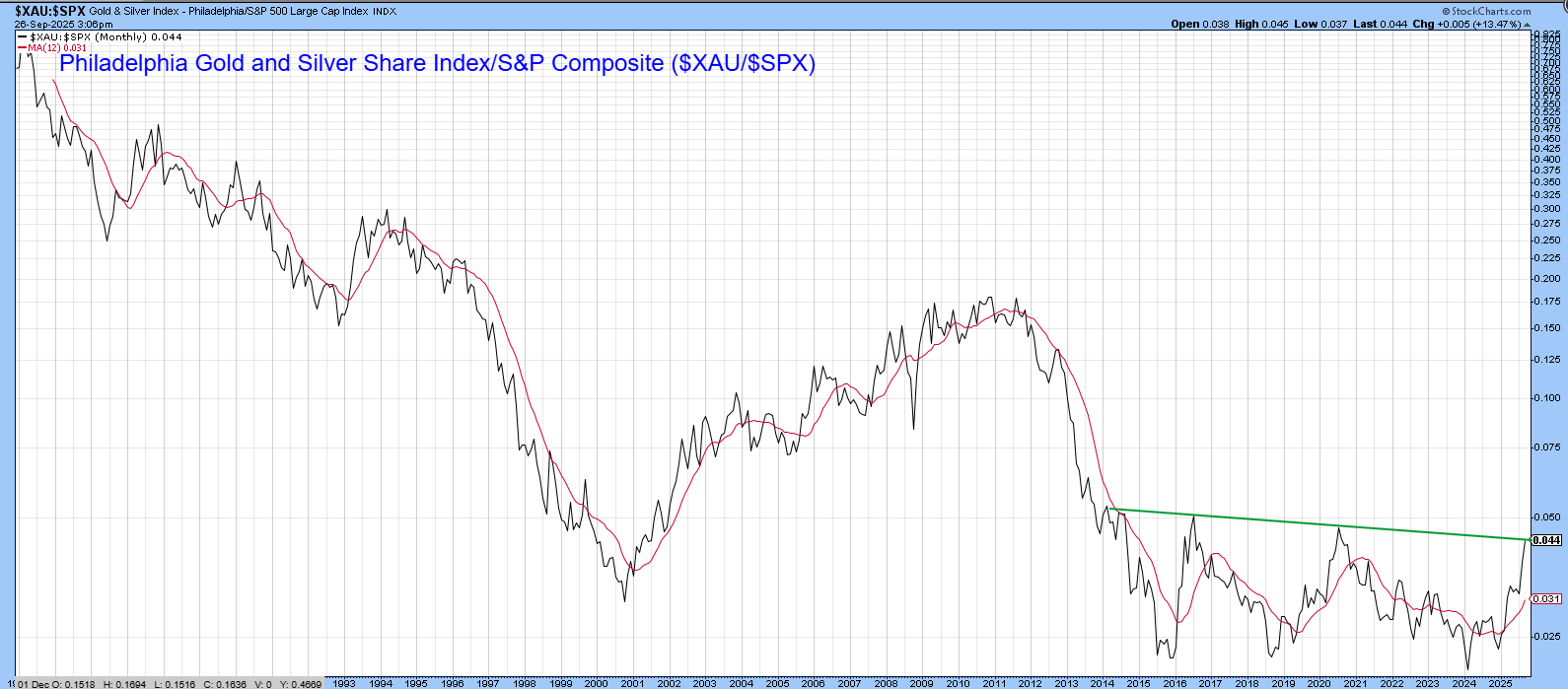This screenshot has width=1568, height=689.
Task: Click the 0.044 last price label on axis
Action: coord(1546,540)
